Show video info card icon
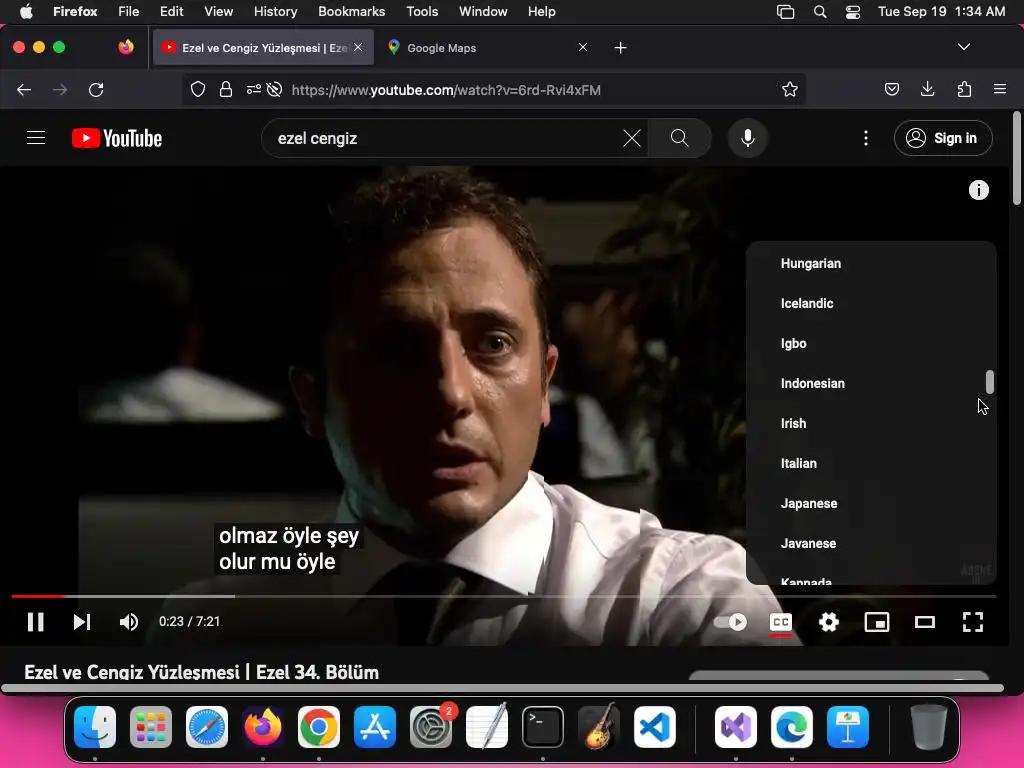 pos(978,190)
